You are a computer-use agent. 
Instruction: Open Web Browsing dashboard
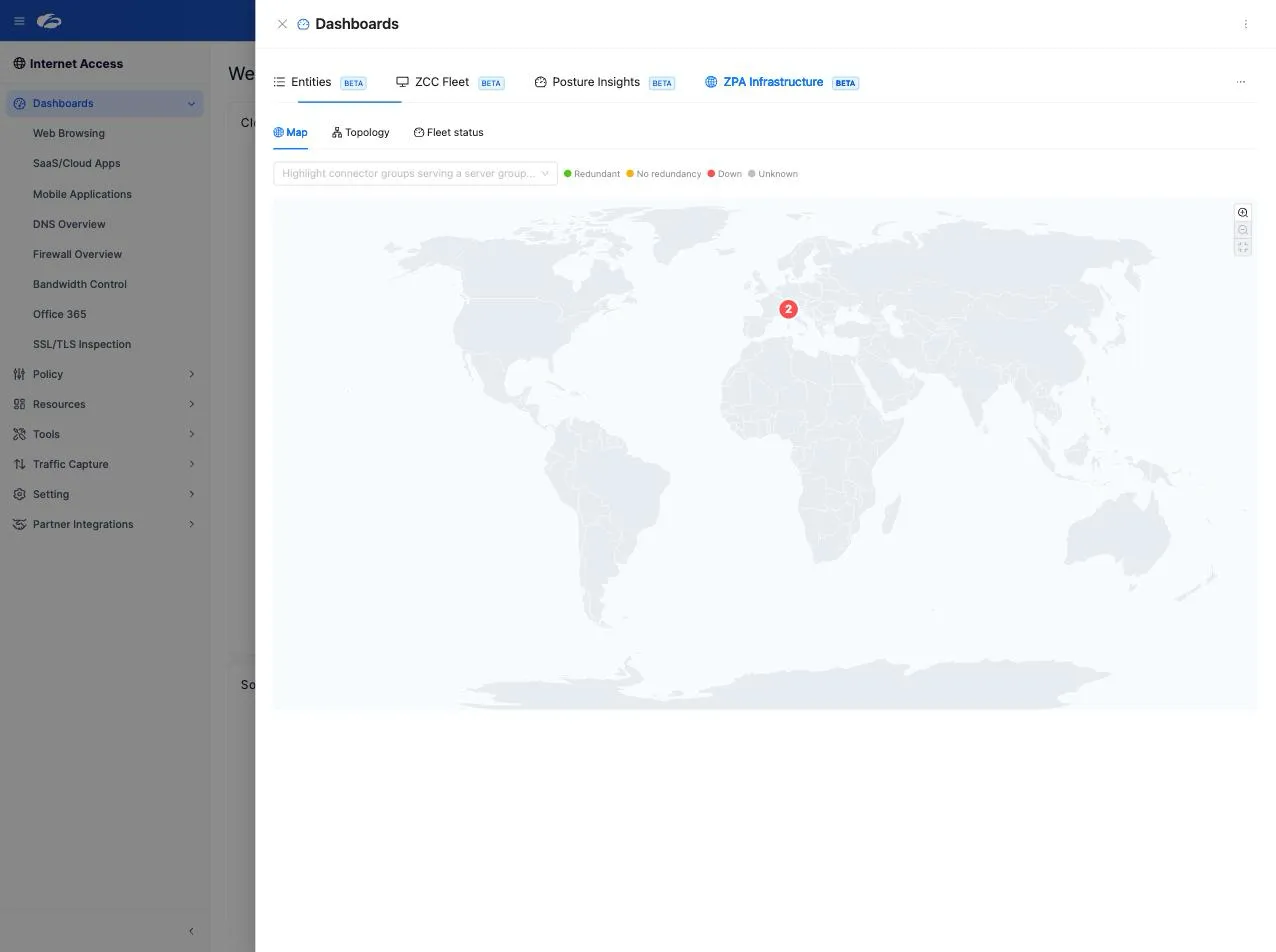[69, 133]
